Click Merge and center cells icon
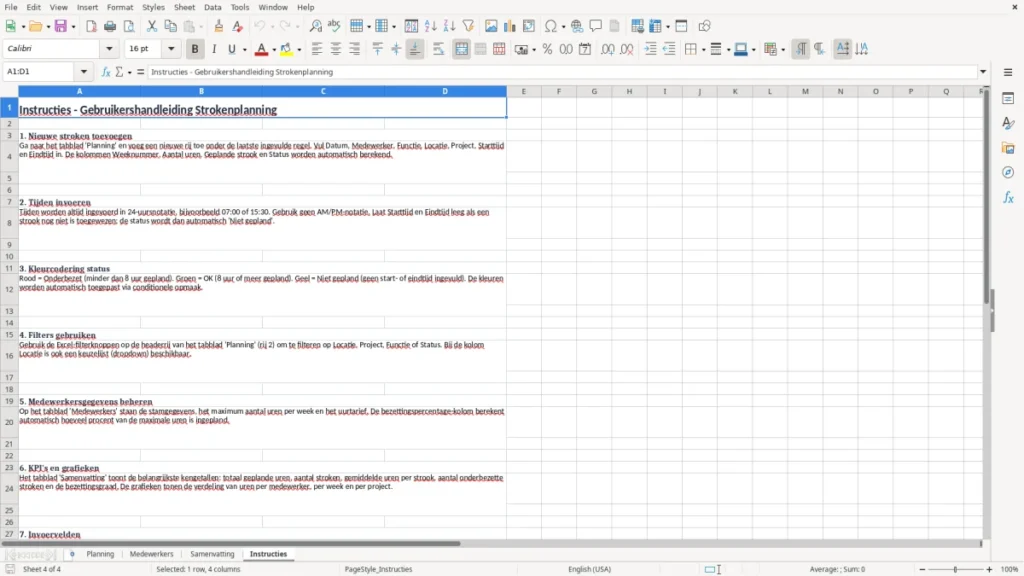 [x=462, y=49]
